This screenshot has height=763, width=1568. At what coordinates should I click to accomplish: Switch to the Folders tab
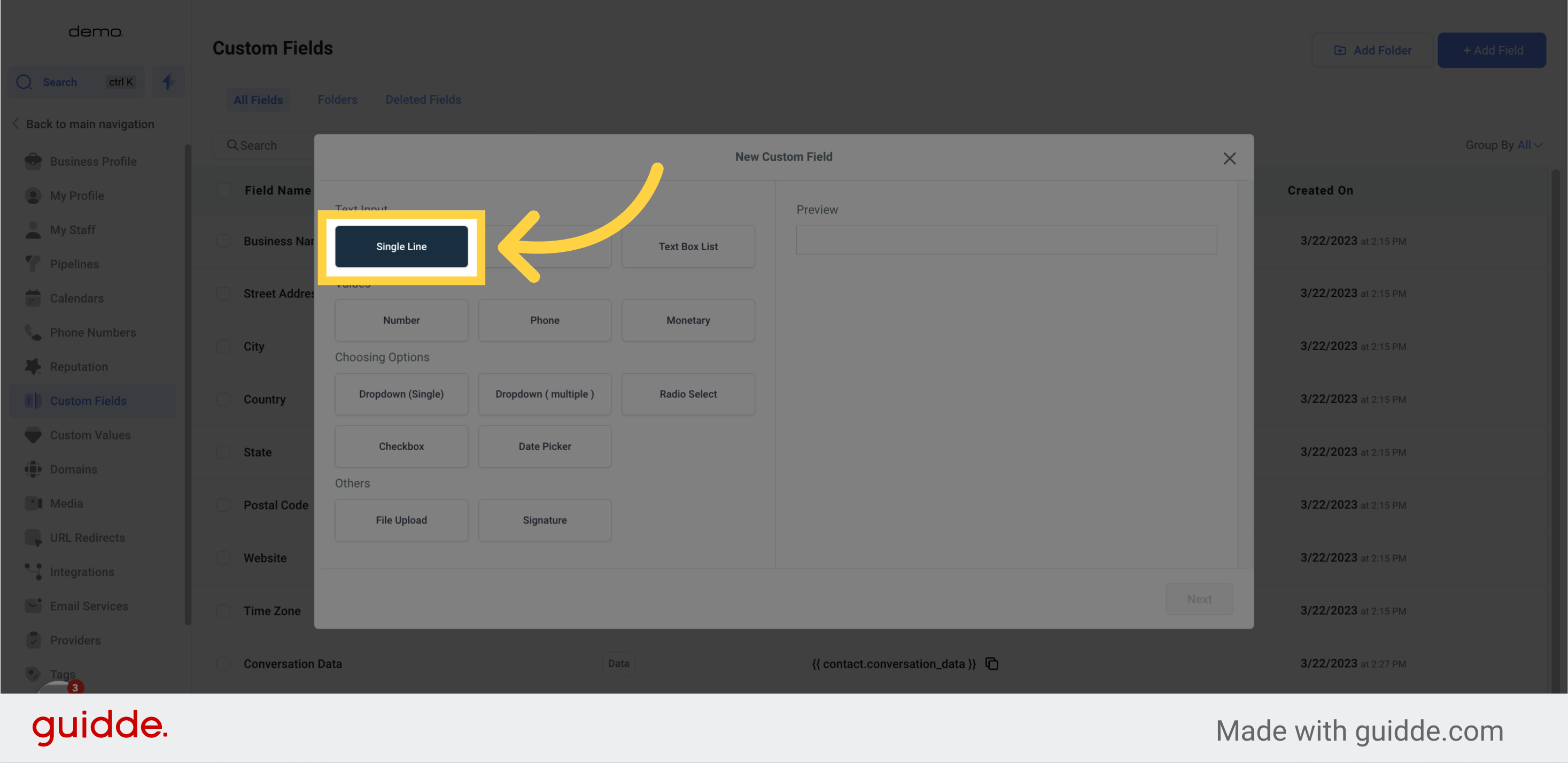(x=337, y=99)
